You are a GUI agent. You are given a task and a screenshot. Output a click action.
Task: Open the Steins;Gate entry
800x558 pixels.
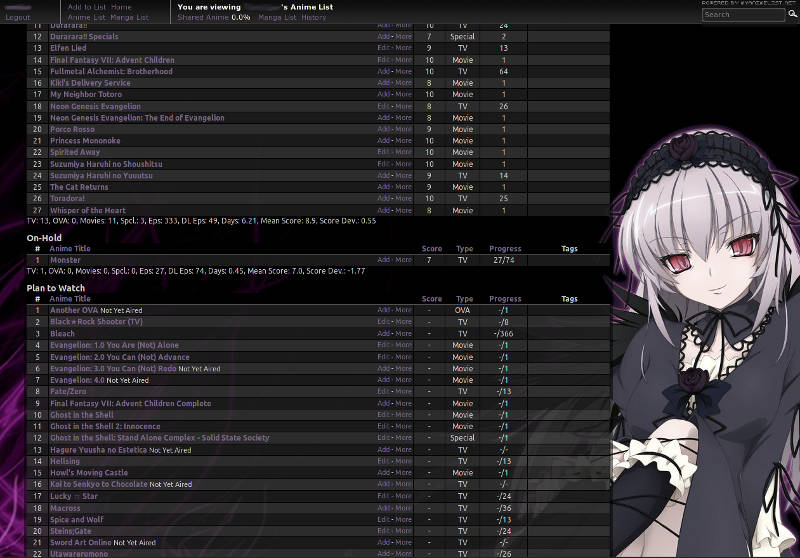[70, 531]
